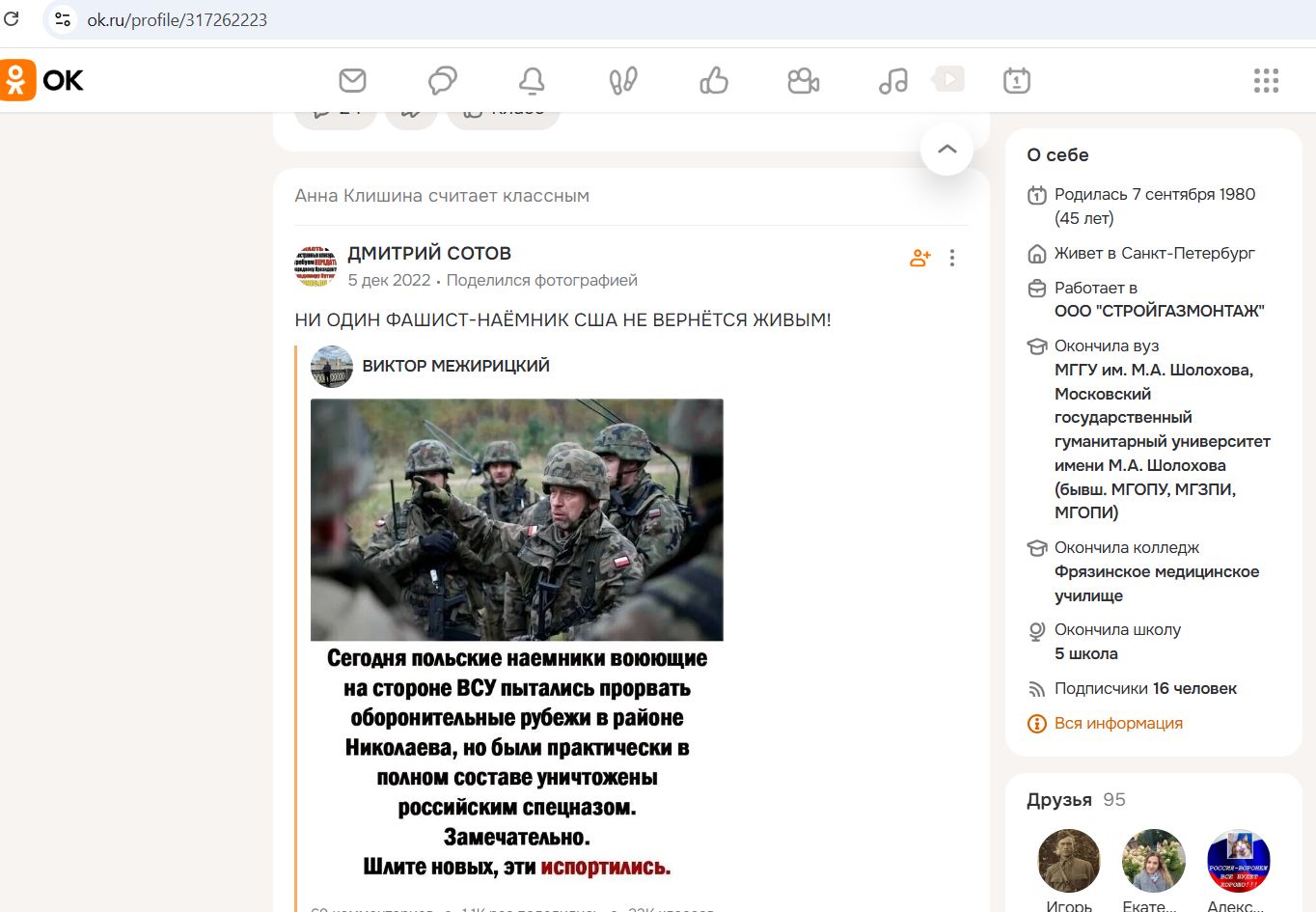Open the shared soldiers photo

pyautogui.click(x=516, y=519)
